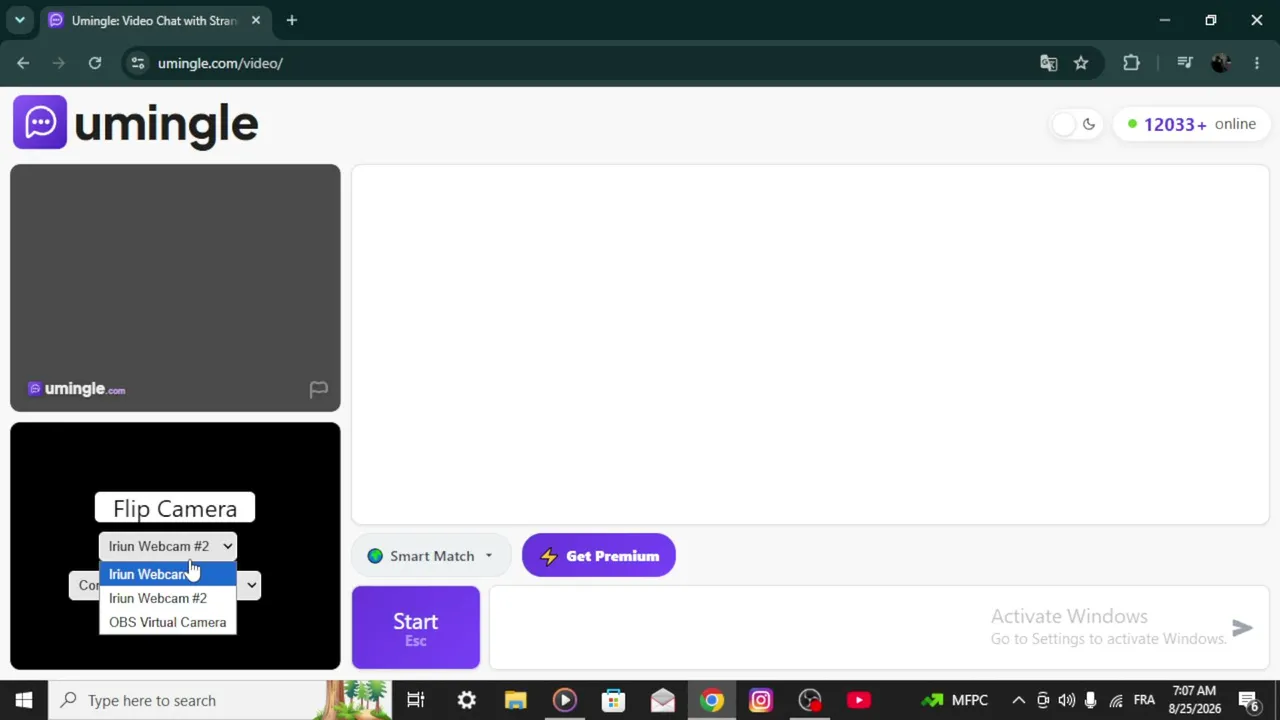Open the Iriun Webcam #2 camera selector

pos(168,546)
